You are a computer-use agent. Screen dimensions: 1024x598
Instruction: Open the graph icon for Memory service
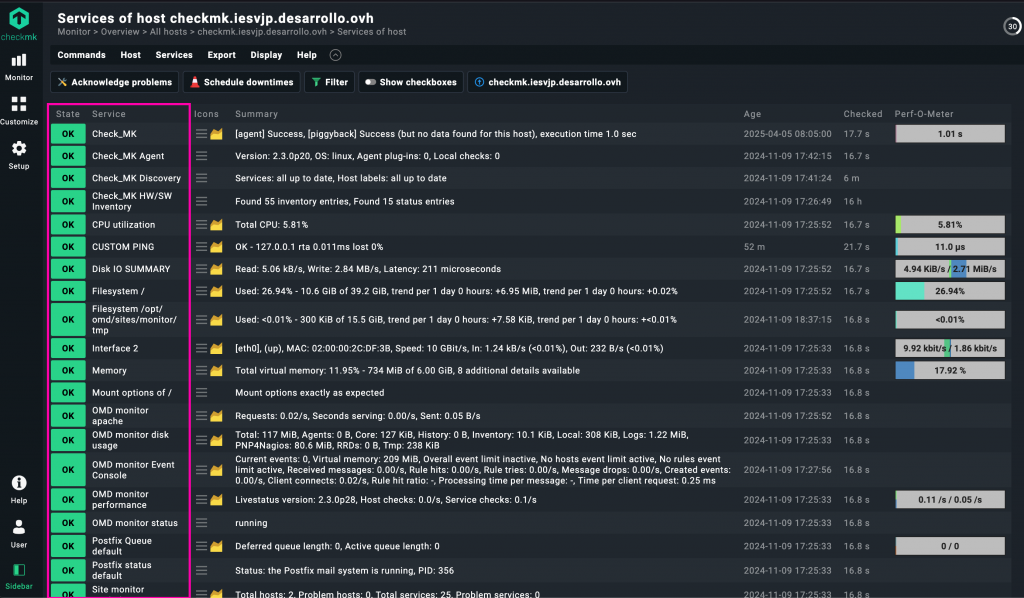coord(216,370)
